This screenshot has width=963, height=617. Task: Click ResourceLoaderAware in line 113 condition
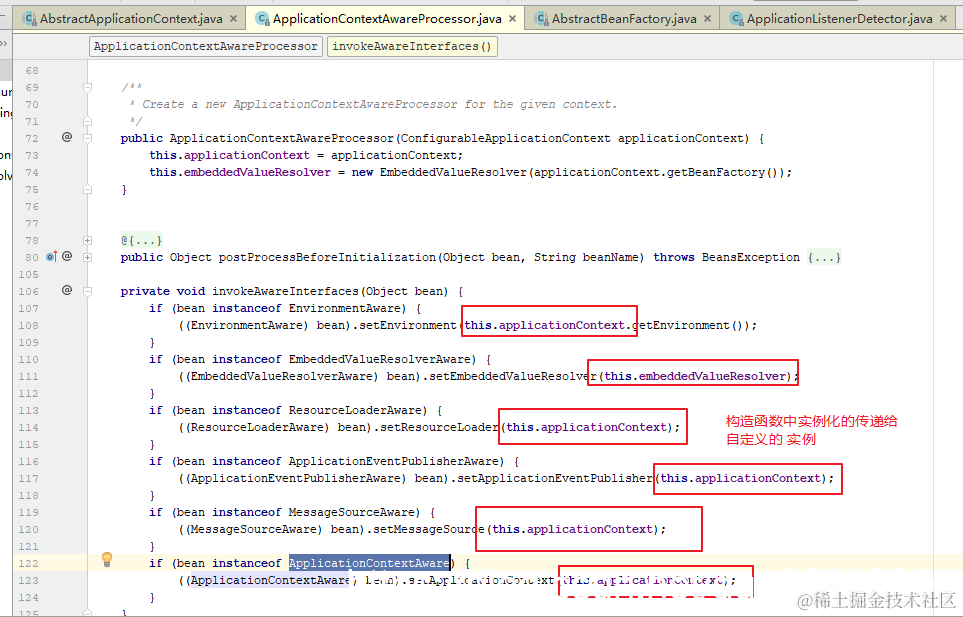click(354, 410)
